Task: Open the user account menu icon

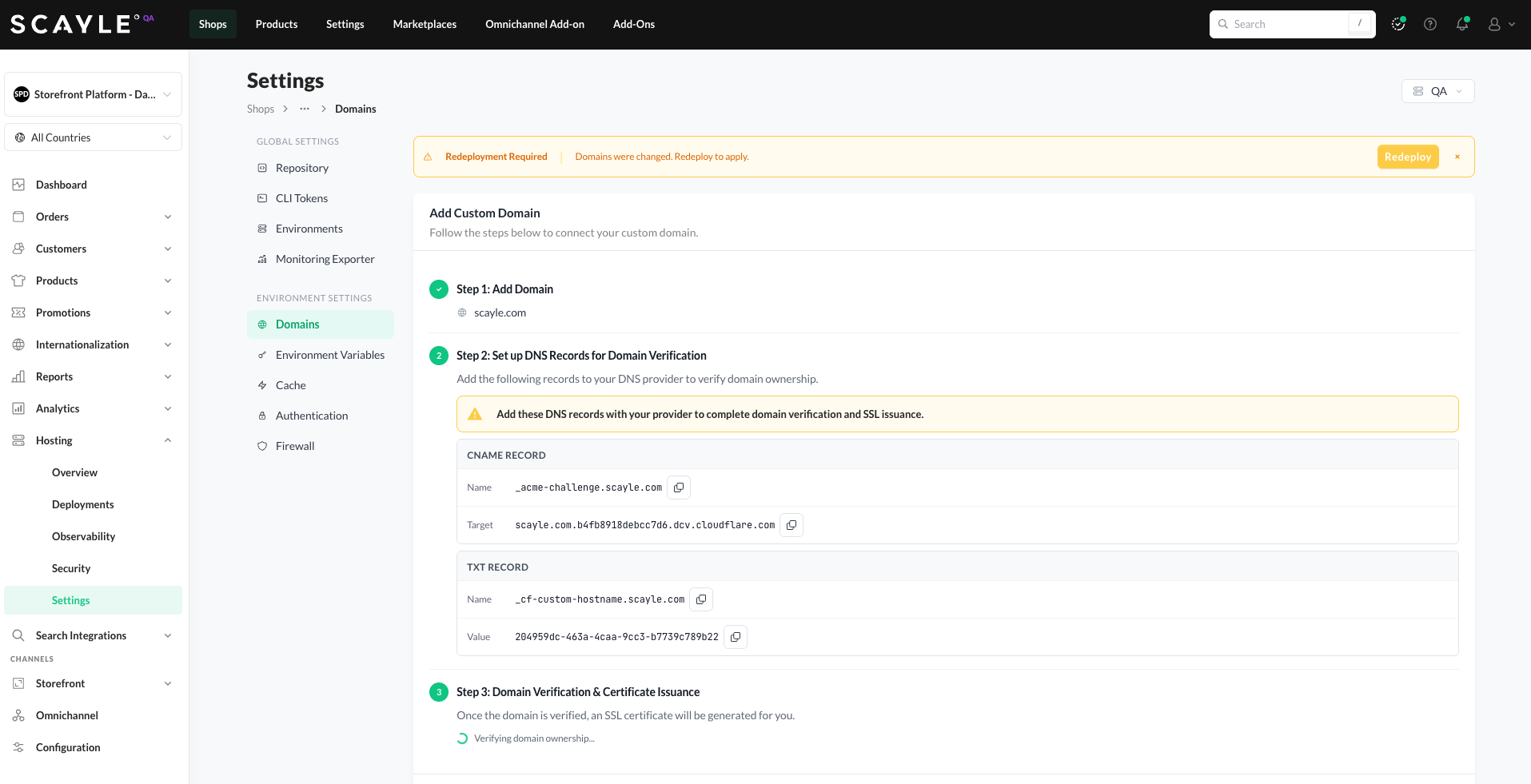Action: tap(1501, 24)
